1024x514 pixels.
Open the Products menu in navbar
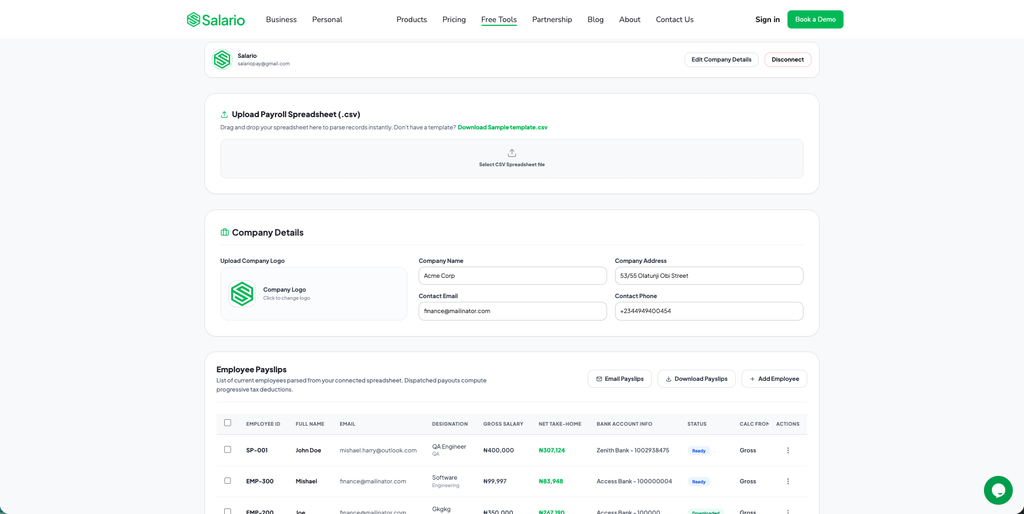click(x=411, y=20)
